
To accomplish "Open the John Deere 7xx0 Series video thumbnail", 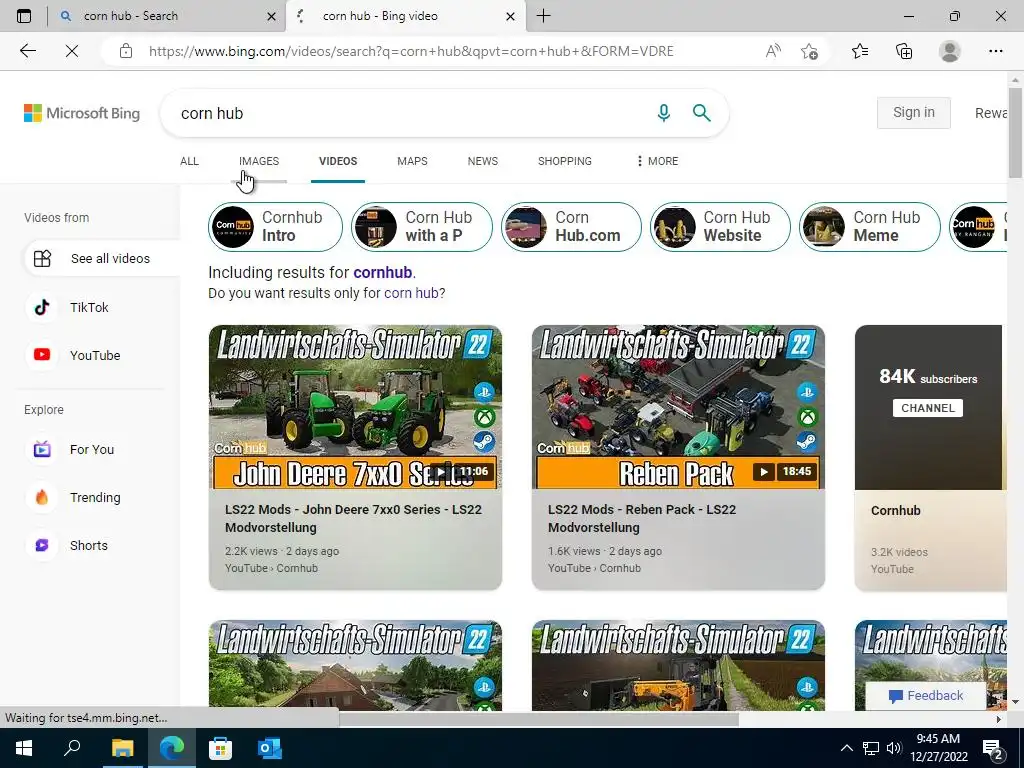I will pyautogui.click(x=355, y=407).
